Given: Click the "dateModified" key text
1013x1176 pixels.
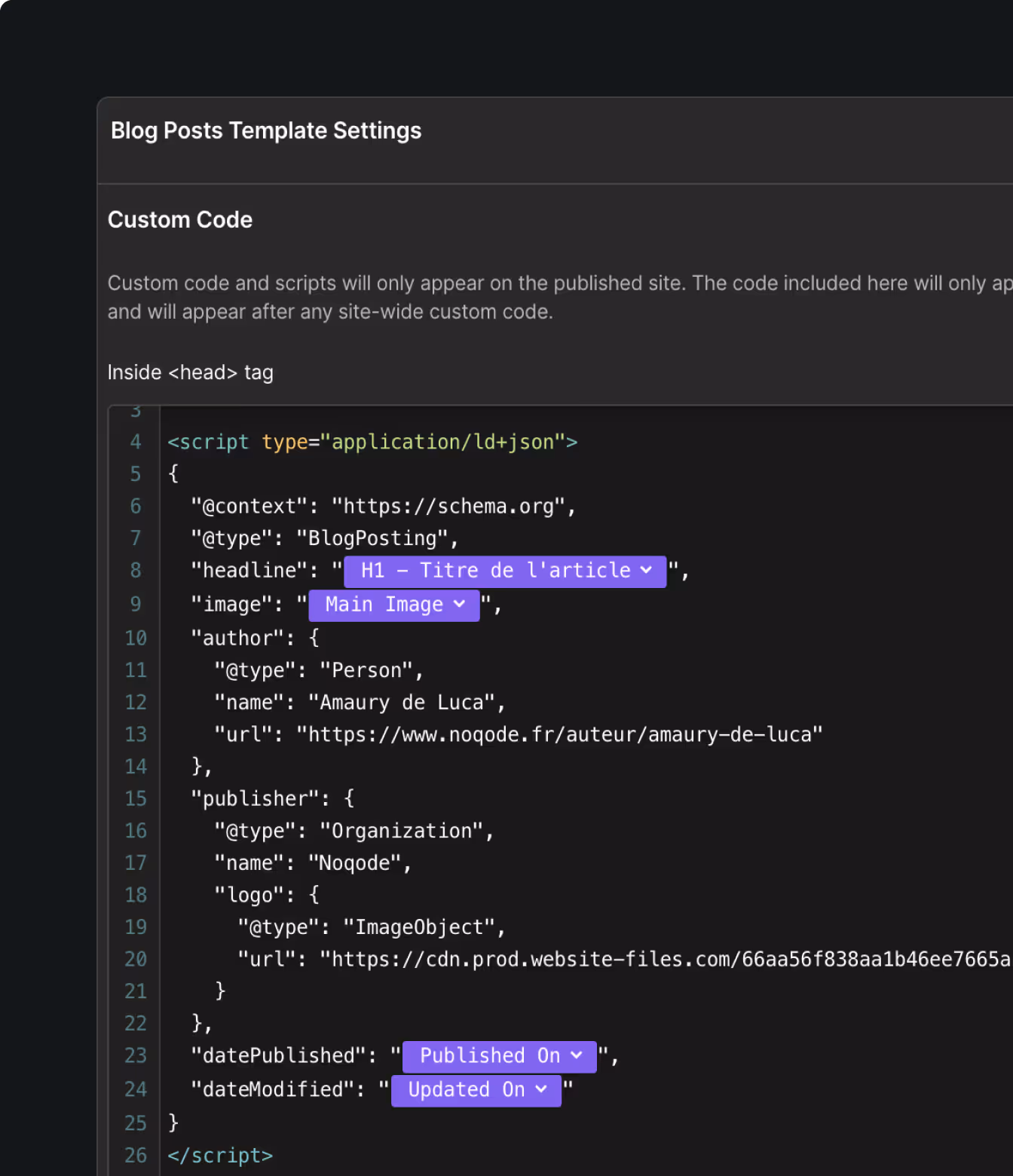Looking at the screenshot, I should tap(273, 1090).
